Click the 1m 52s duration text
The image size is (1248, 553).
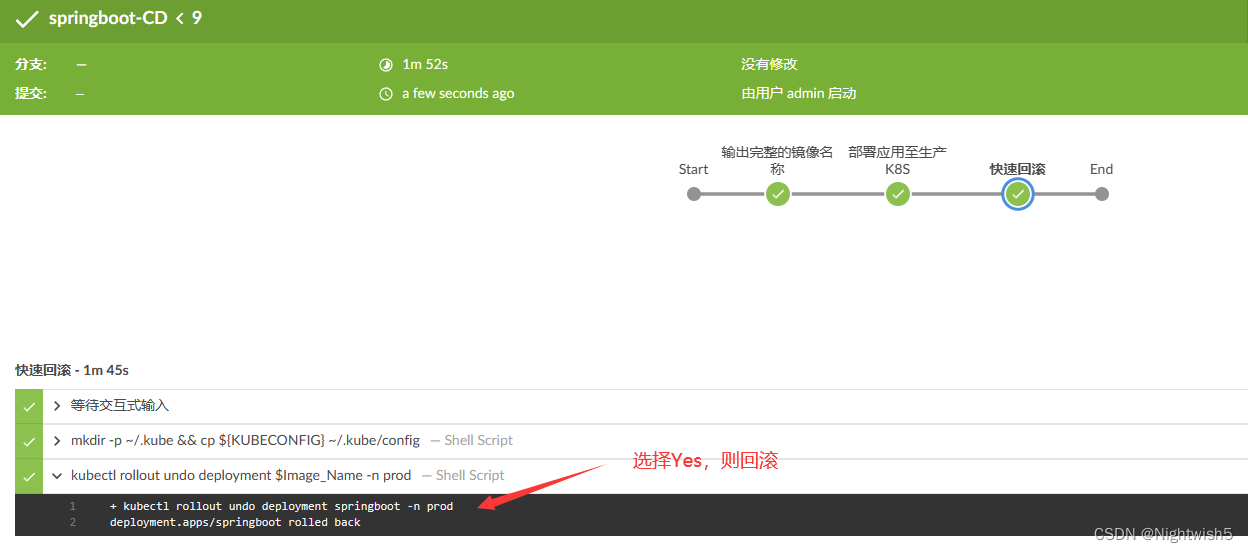coord(425,64)
